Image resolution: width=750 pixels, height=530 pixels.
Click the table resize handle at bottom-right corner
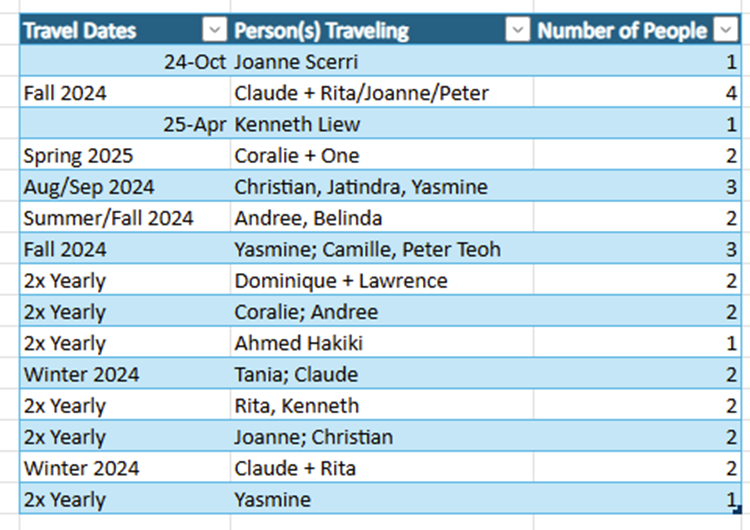[x=738, y=510]
